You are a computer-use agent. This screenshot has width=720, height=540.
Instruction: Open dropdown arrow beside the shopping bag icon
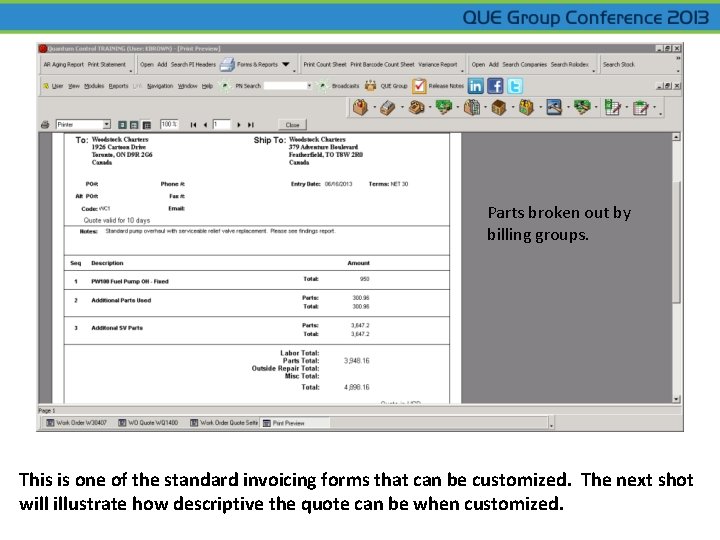click(374, 108)
